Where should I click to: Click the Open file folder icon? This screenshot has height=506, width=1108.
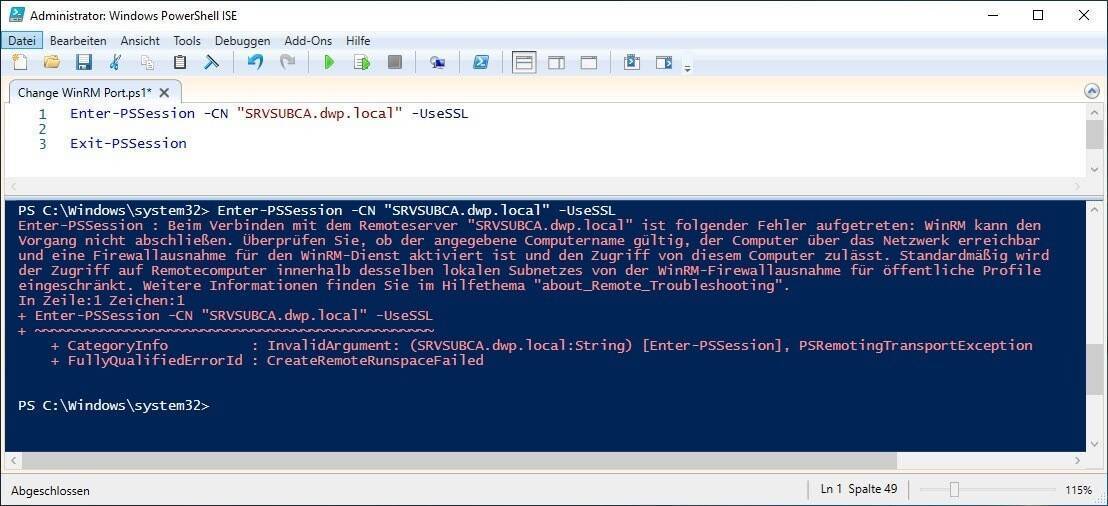click(52, 62)
